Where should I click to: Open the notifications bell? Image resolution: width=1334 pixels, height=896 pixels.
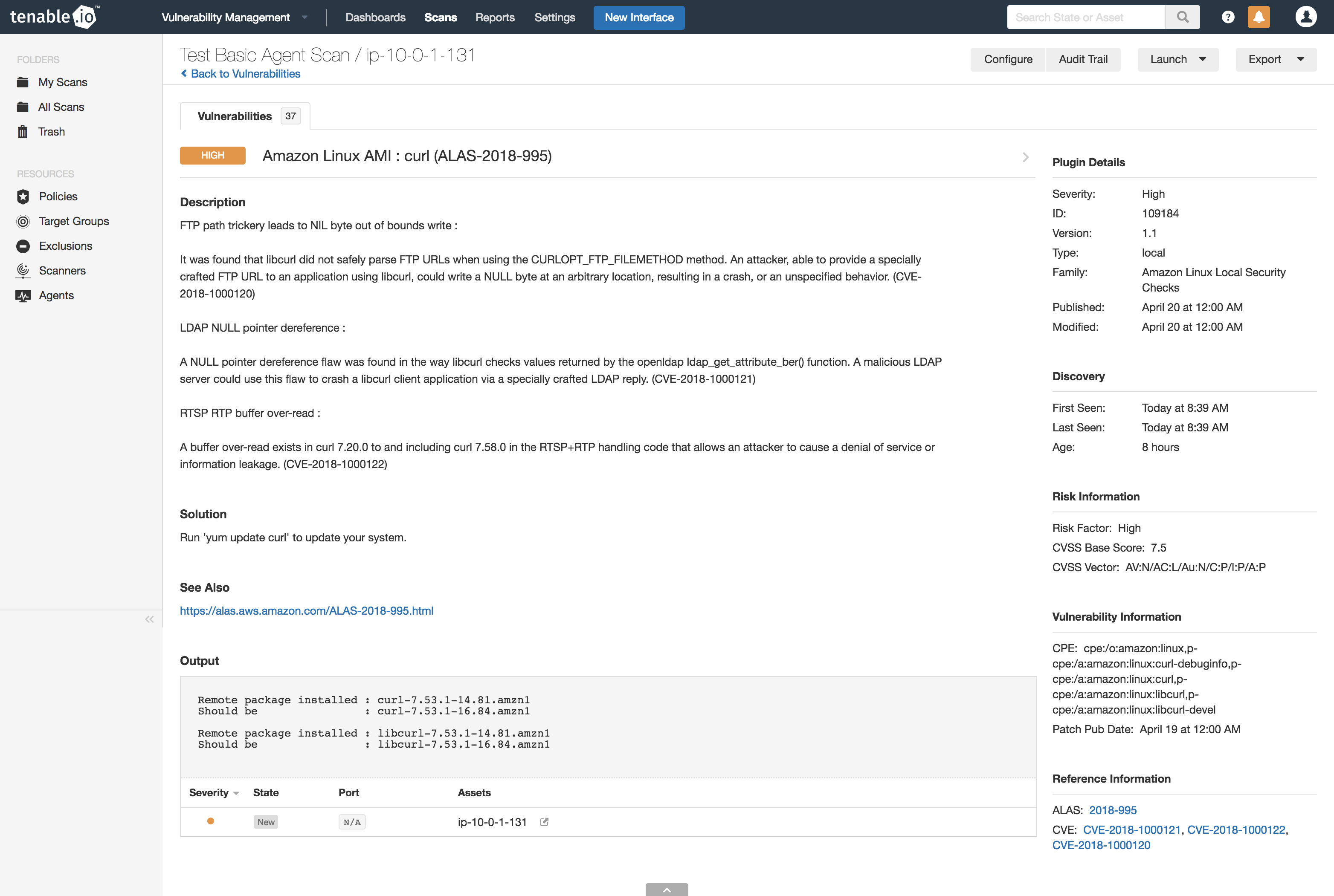click(x=1259, y=17)
